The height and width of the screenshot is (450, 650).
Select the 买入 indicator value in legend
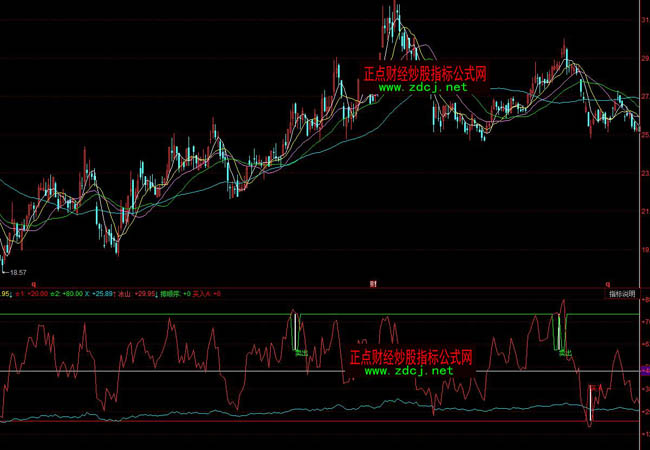coord(206,294)
